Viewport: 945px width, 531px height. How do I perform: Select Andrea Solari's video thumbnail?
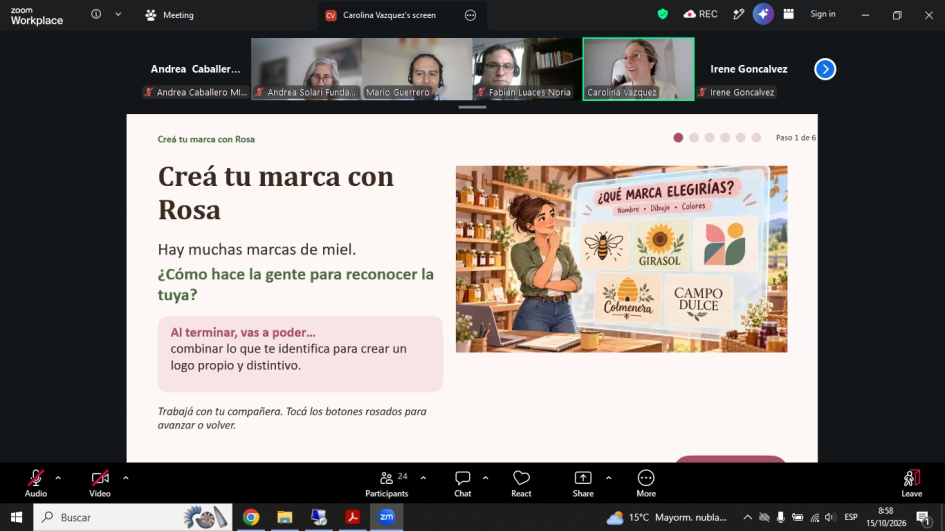point(306,69)
